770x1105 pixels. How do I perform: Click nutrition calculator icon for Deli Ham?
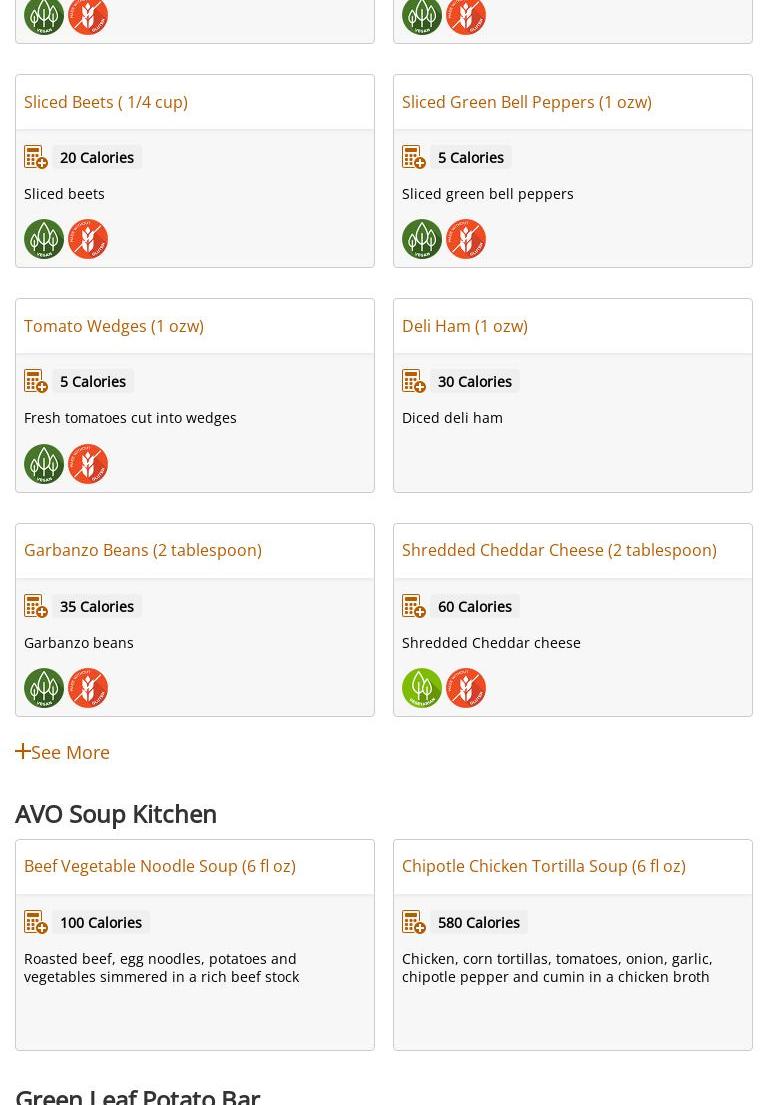[x=414, y=382]
